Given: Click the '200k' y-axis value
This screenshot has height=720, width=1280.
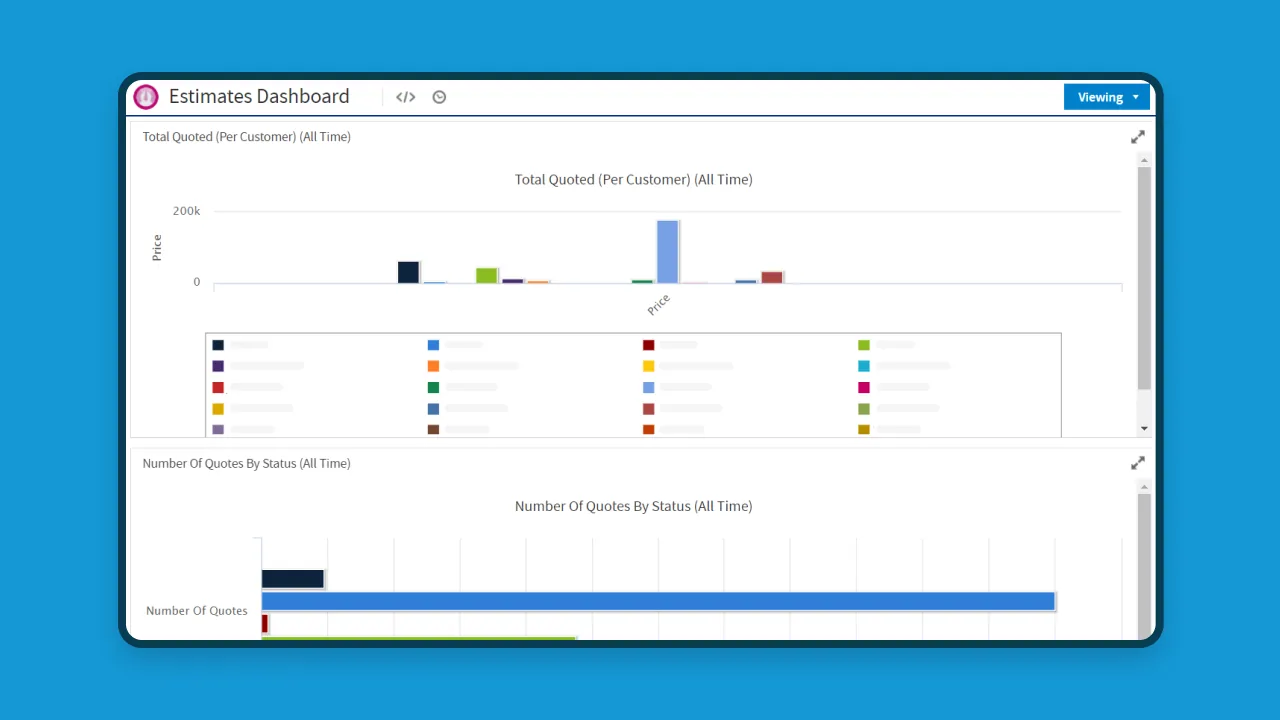Looking at the screenshot, I should [x=187, y=211].
